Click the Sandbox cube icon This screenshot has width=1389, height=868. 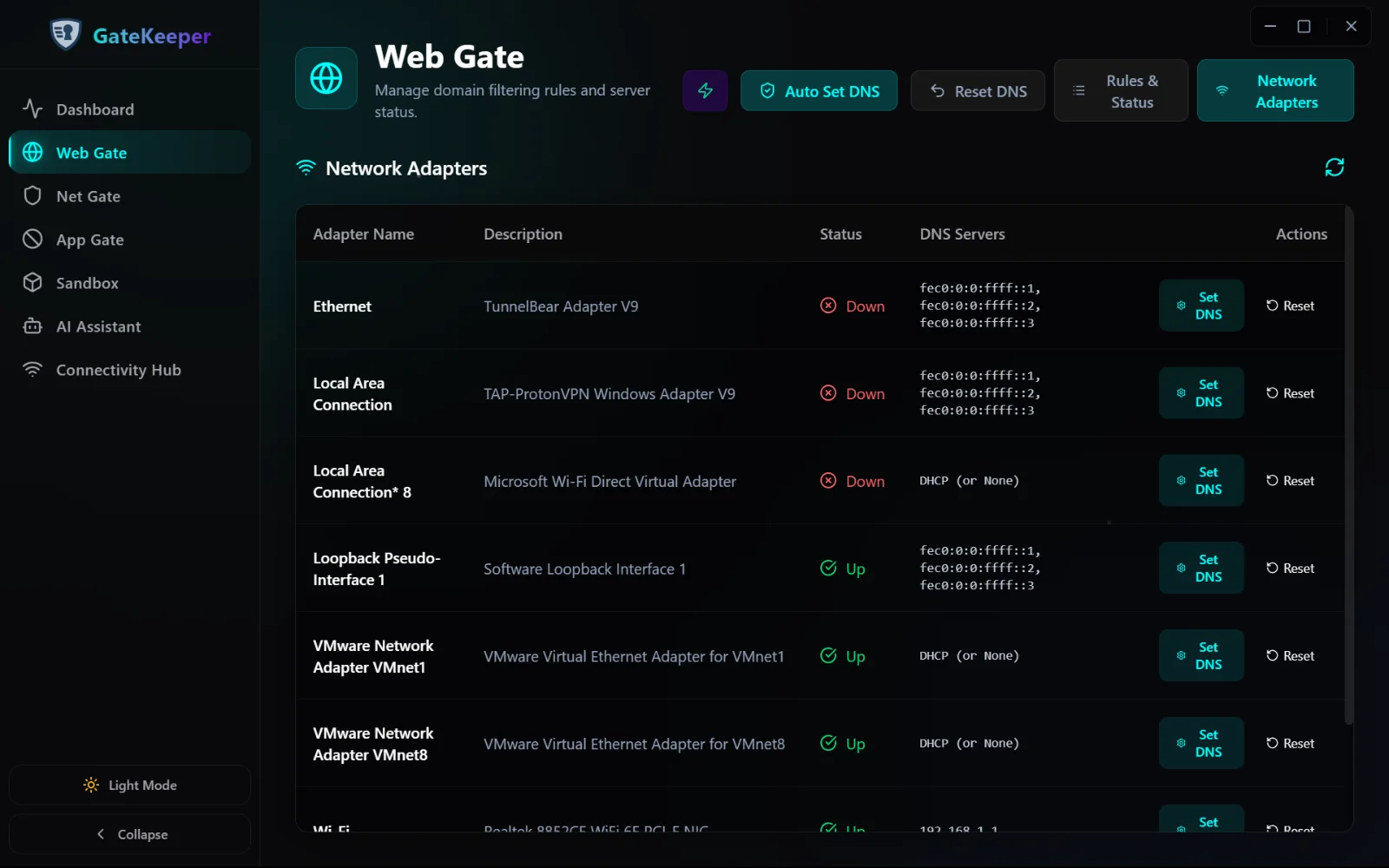[32, 282]
